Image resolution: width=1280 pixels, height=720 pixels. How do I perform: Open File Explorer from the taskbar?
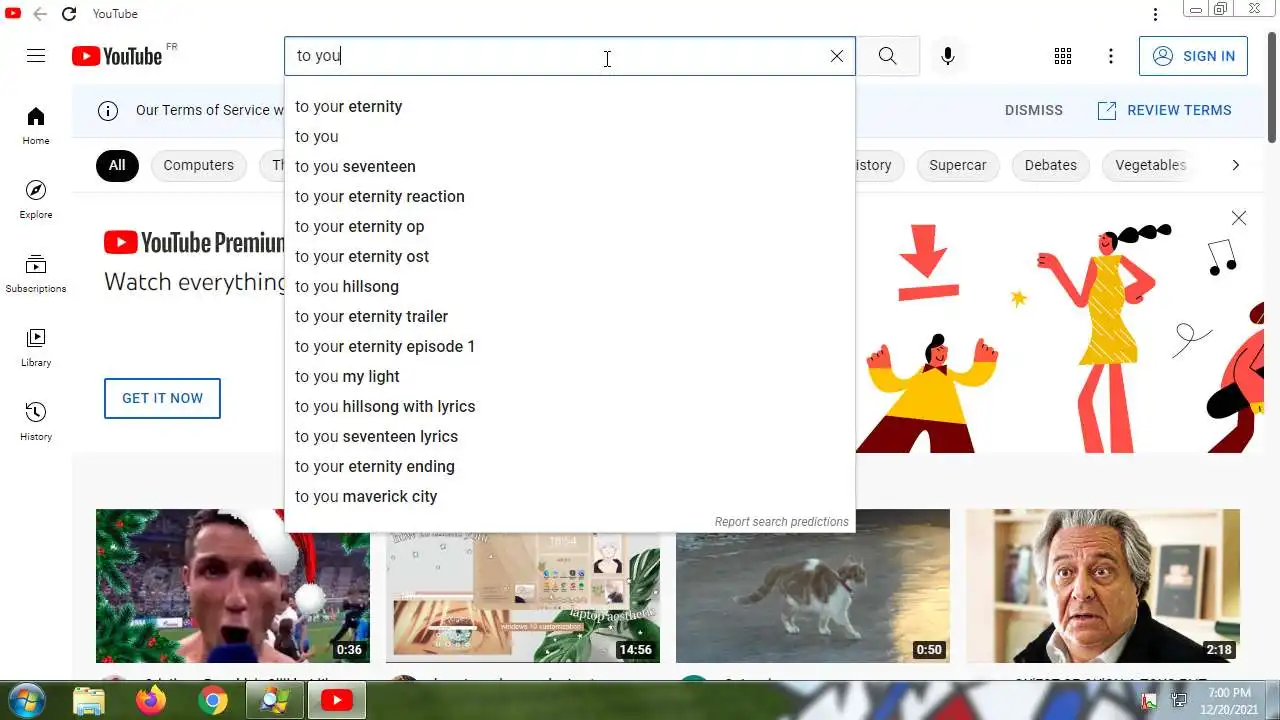[89, 701]
